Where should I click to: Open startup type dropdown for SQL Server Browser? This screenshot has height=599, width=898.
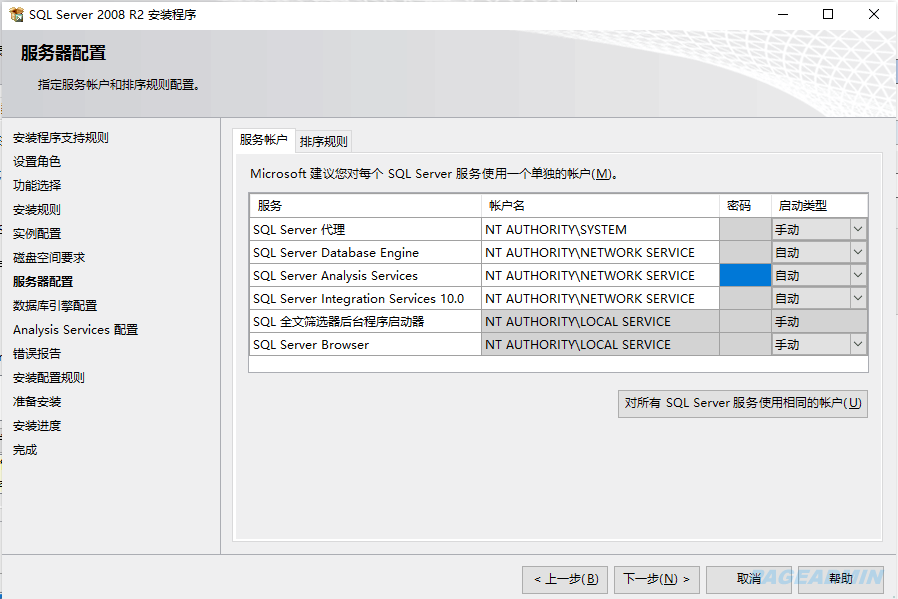coord(857,345)
